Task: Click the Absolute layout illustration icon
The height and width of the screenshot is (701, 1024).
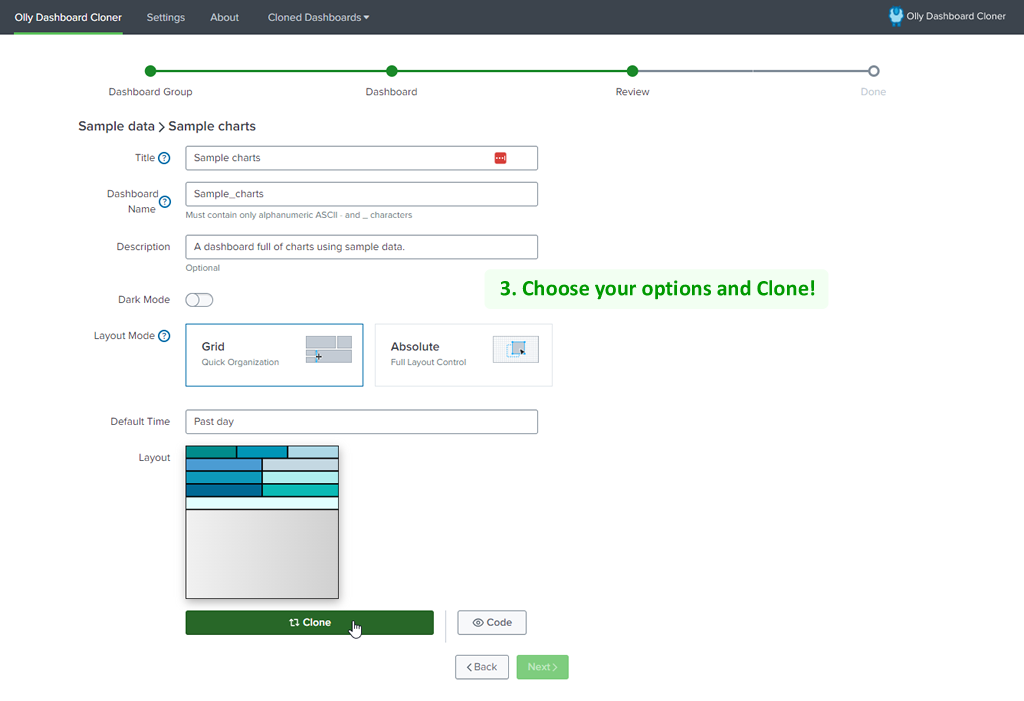Action: 516,350
